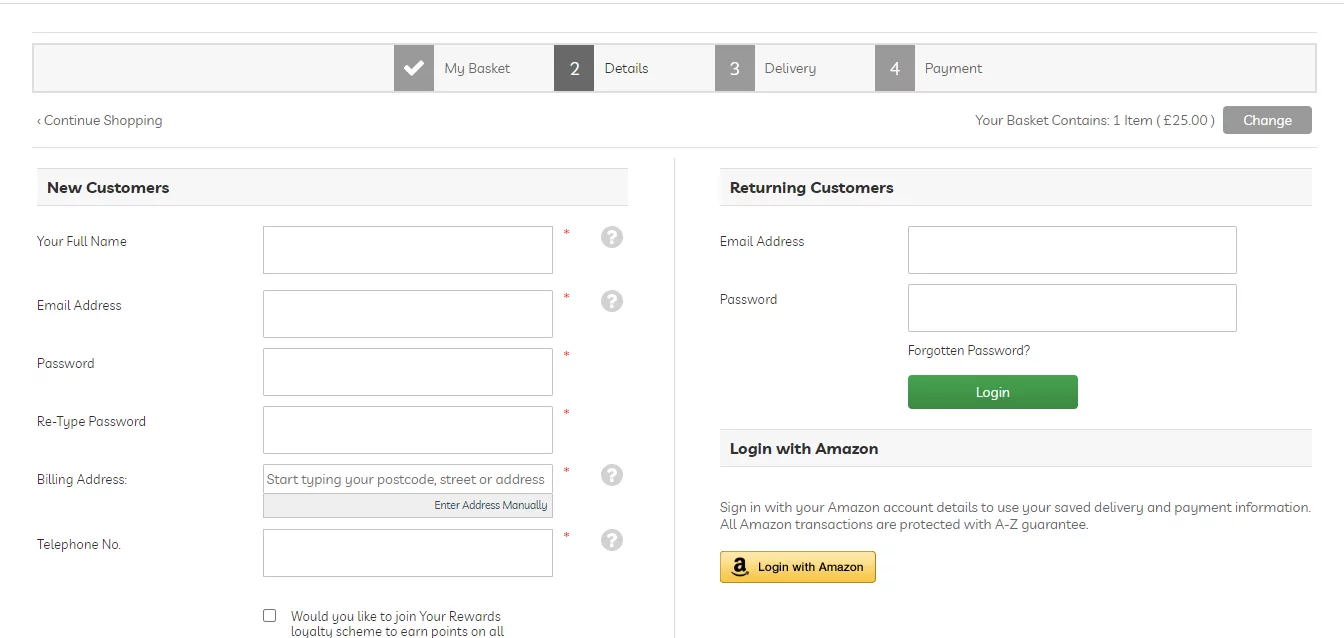The height and width of the screenshot is (638, 1344).
Task: Select the step 4 Payment number box
Action: [x=895, y=68]
